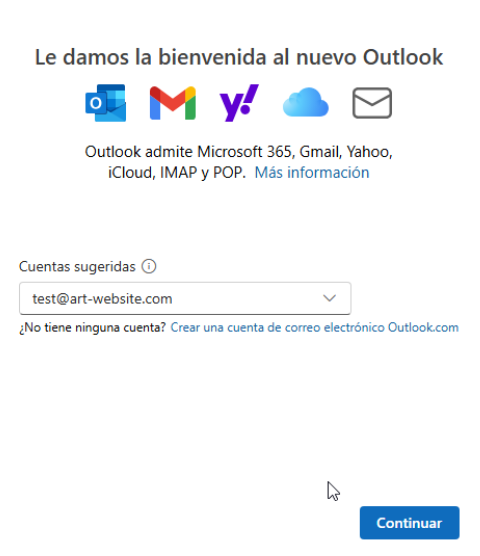Click the Cuentas sugeridas label
Viewport: 480px width, 556px height.
tap(77, 267)
